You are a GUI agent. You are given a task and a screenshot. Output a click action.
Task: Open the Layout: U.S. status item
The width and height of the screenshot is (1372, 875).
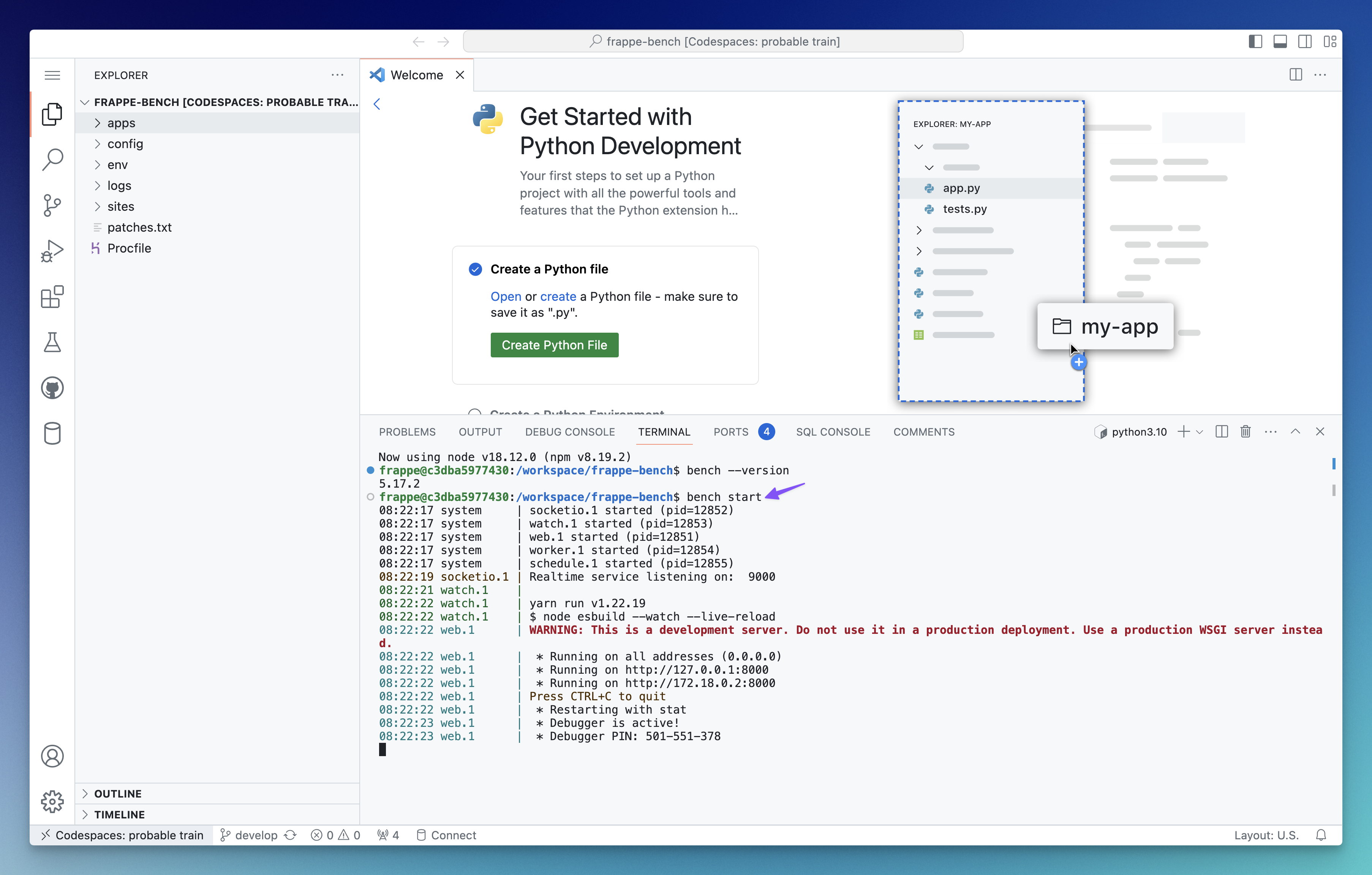(1266, 835)
